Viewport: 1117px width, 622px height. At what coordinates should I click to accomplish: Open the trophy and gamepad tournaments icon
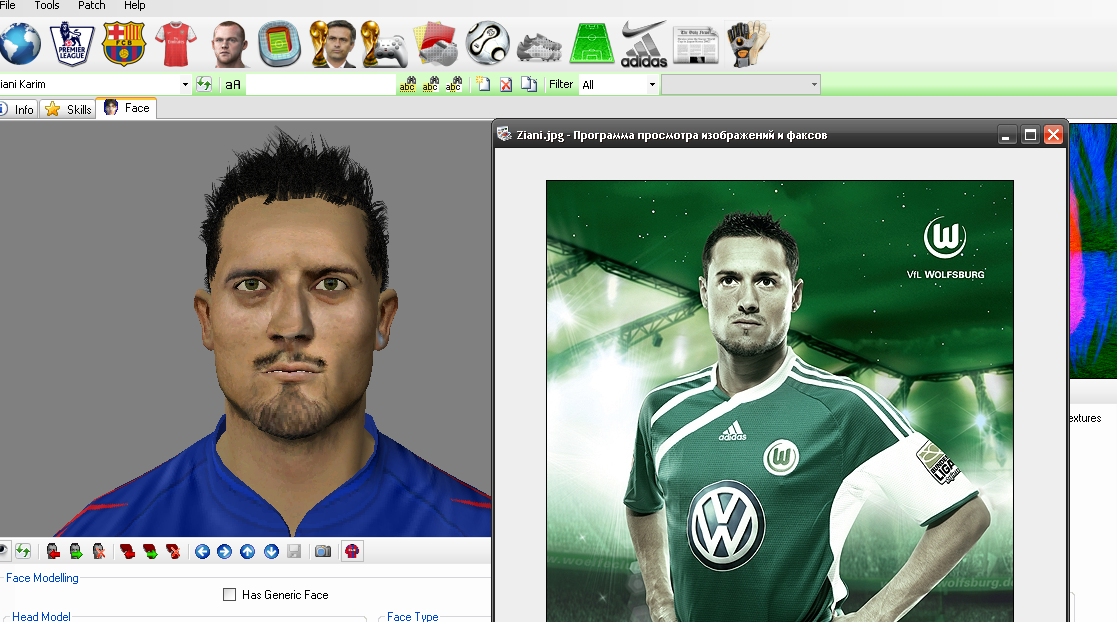coord(384,44)
